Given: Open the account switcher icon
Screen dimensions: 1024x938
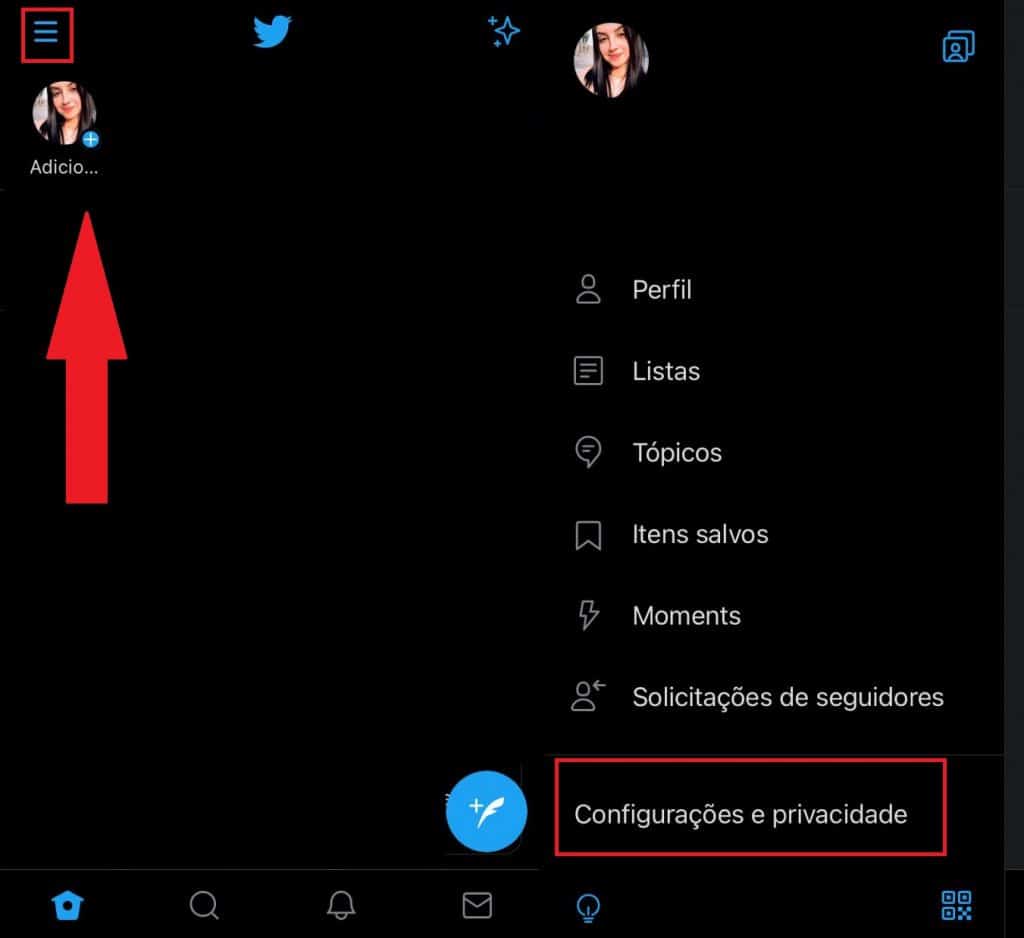Looking at the screenshot, I should click(958, 46).
